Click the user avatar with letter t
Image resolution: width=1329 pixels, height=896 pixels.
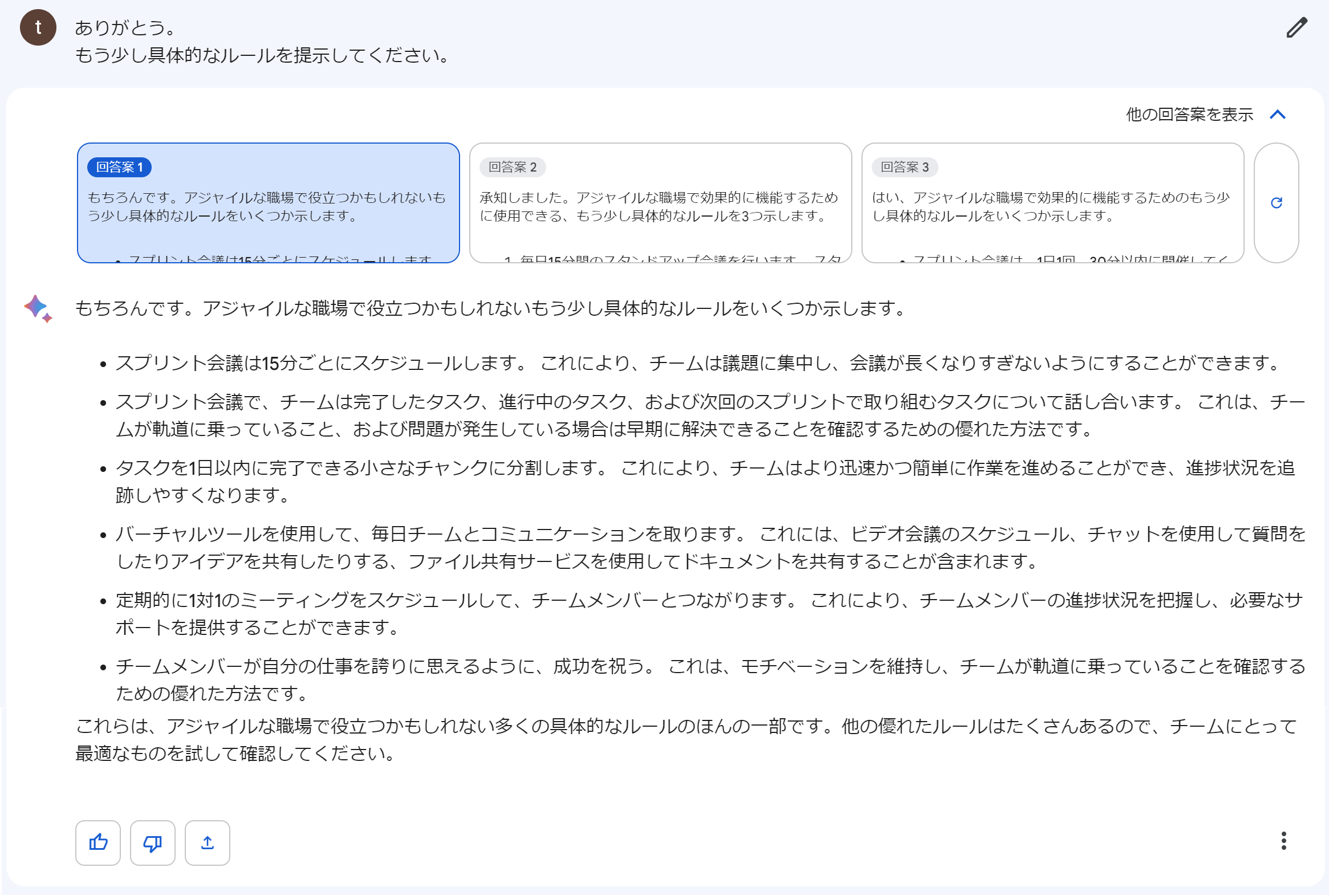tap(38, 27)
